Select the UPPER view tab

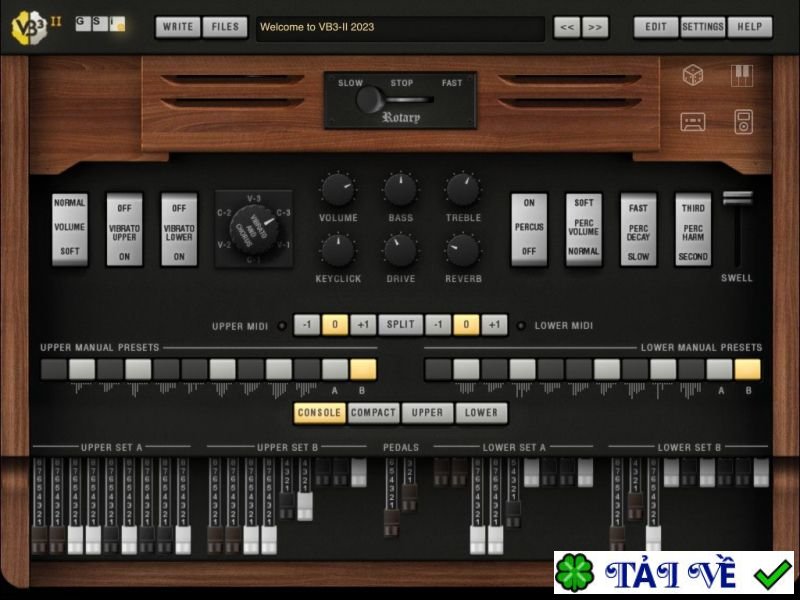pyautogui.click(x=428, y=413)
